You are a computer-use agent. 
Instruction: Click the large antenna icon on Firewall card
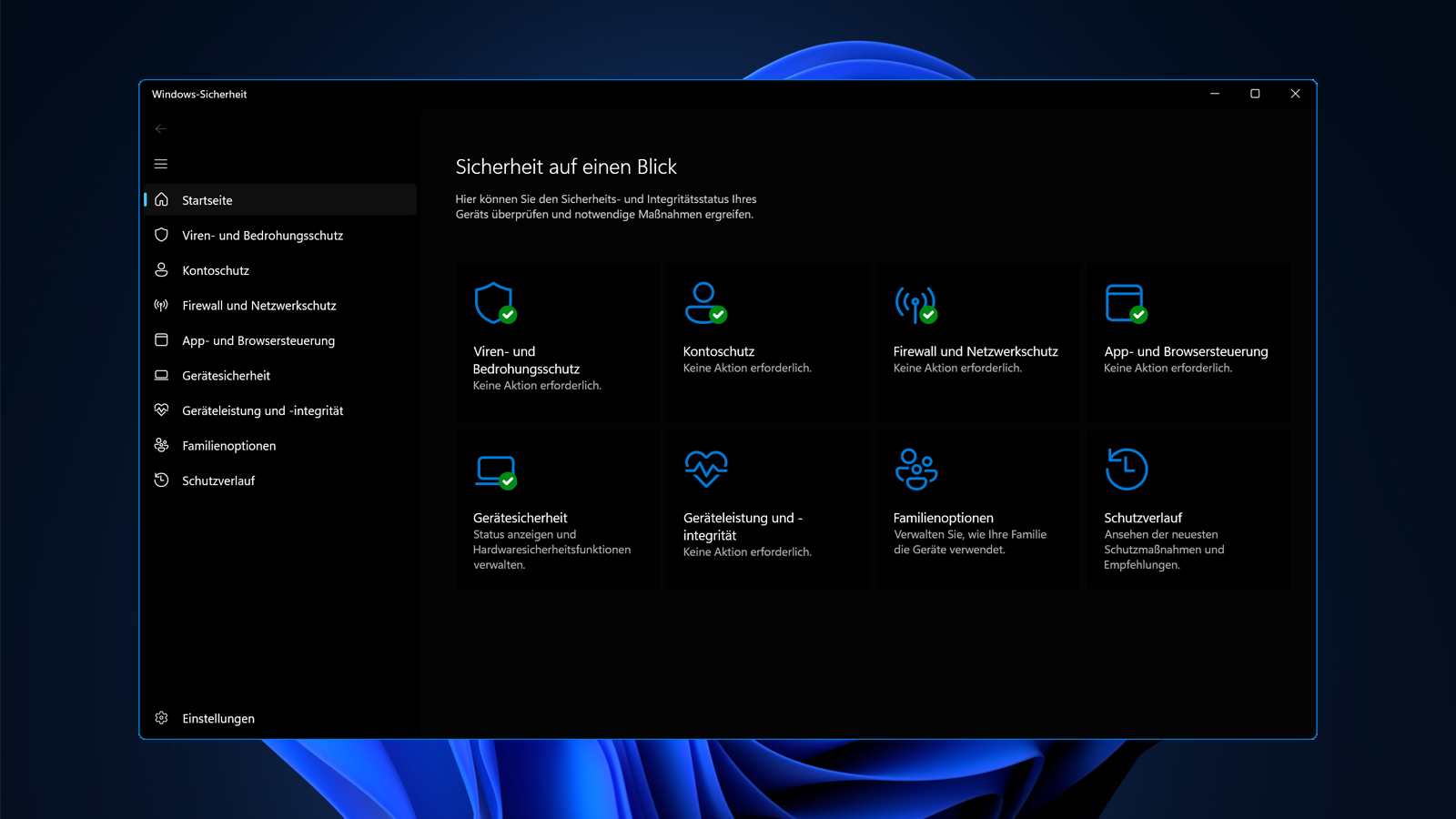click(915, 305)
